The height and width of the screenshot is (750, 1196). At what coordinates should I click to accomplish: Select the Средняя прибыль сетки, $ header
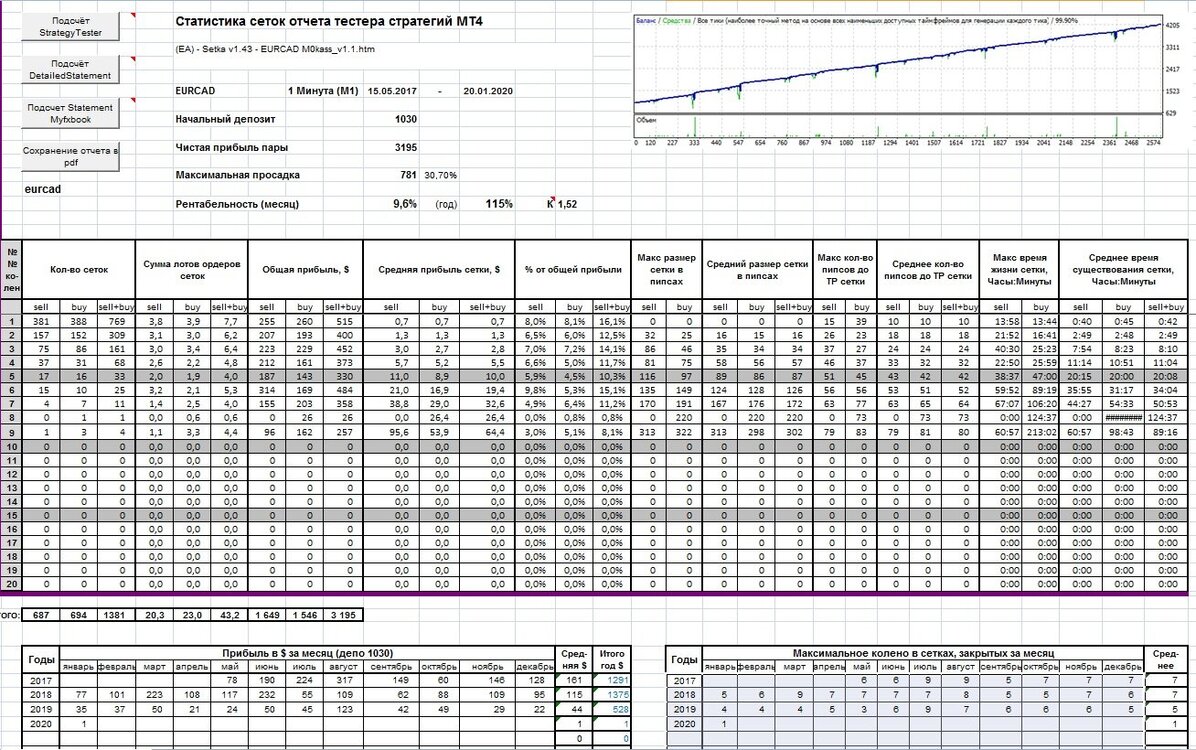(x=439, y=269)
